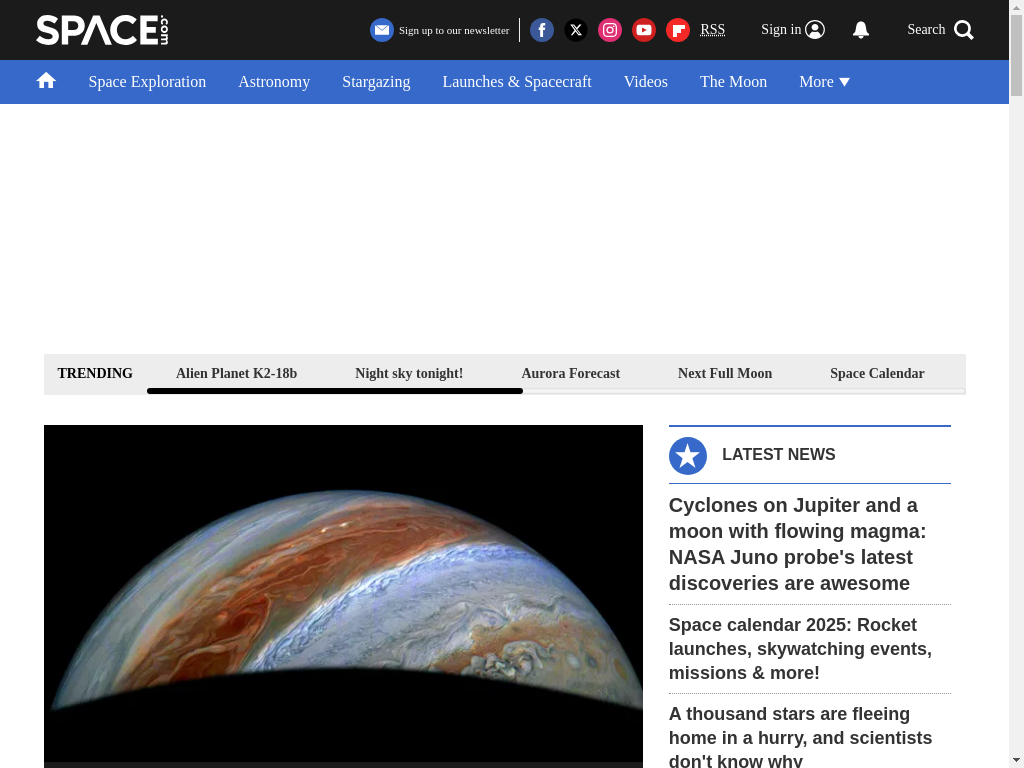Open trending Next Full Moon link
Viewport: 1024px width, 768px height.
(725, 374)
